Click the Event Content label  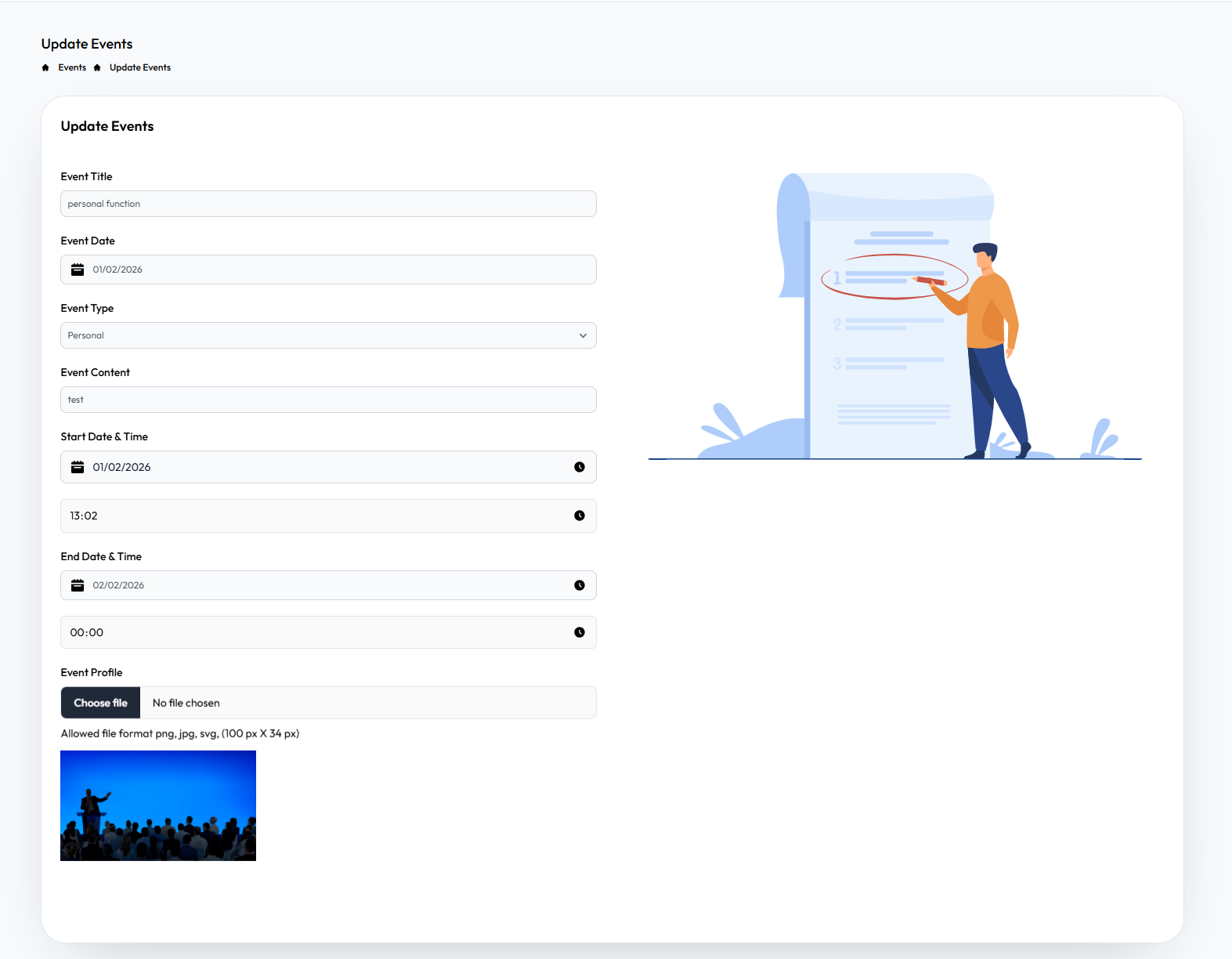(95, 373)
